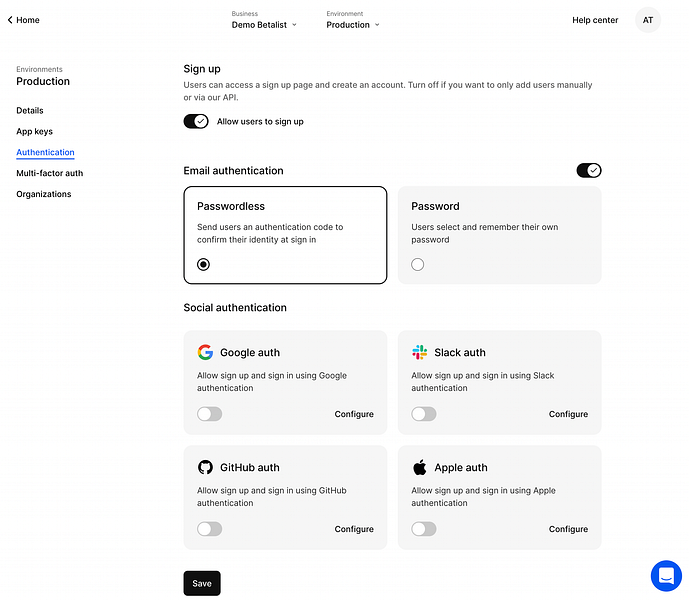Click the Apple logo icon
This screenshot has width=689, height=600.
420,467
